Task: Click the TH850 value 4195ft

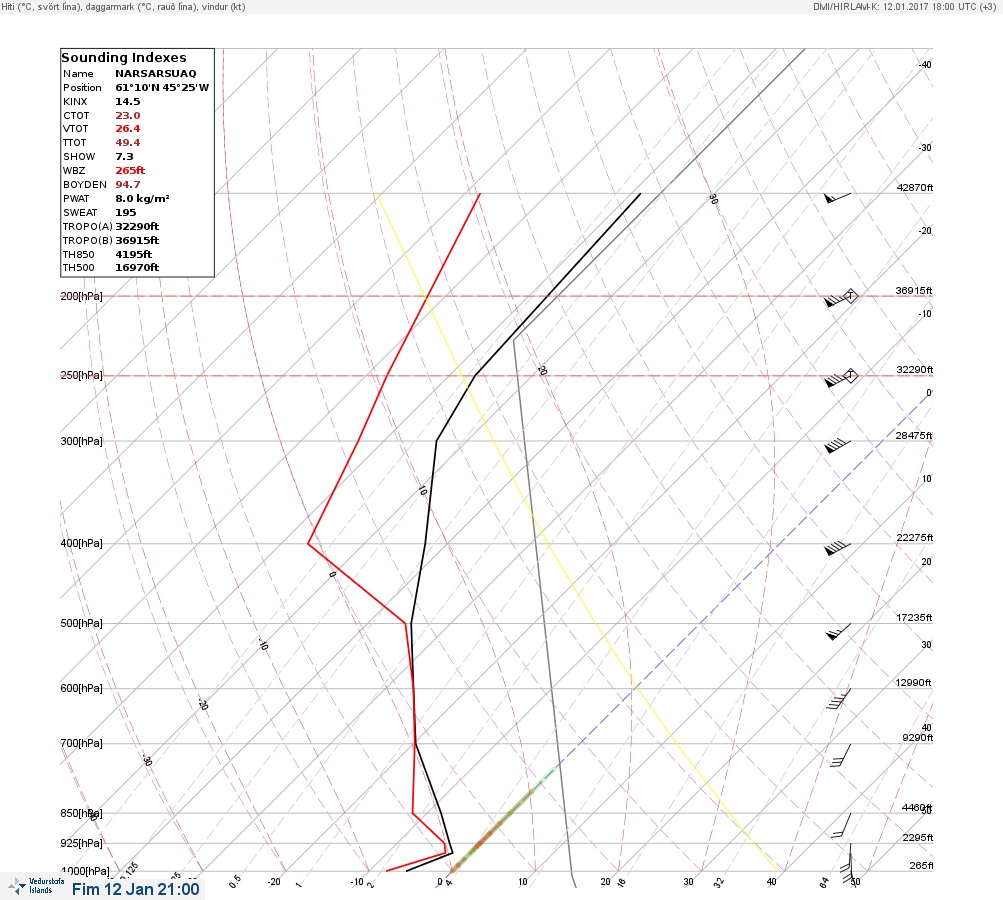Action: tap(134, 255)
